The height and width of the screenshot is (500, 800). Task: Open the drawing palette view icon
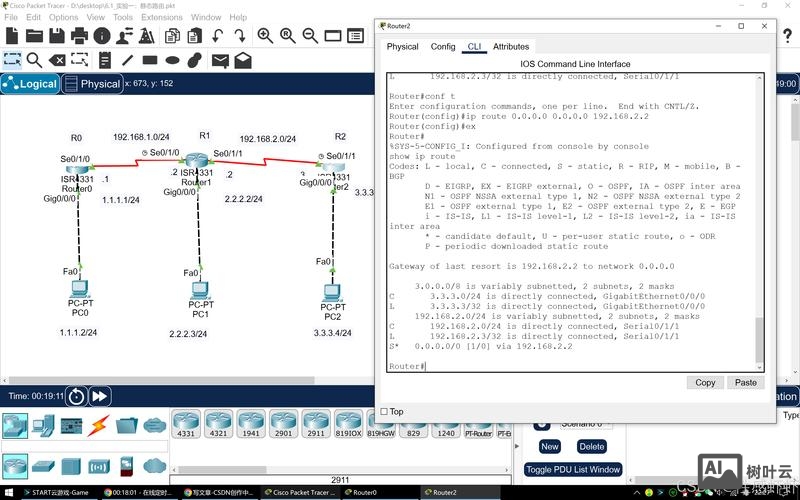[x=333, y=36]
